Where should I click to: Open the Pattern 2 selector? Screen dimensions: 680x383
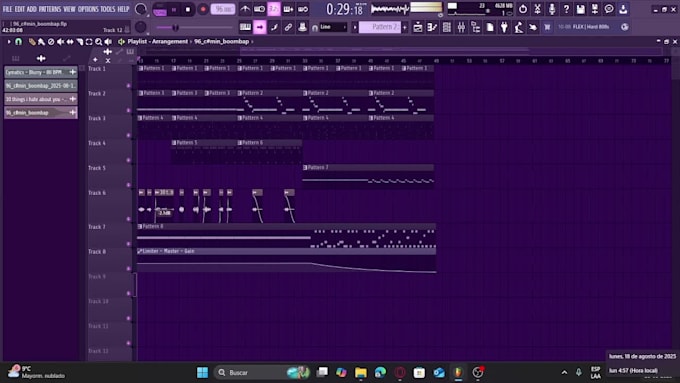[x=379, y=27]
